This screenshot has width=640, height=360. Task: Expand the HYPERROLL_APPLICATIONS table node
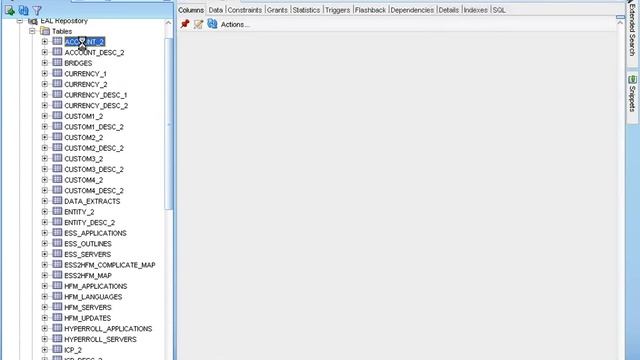[x=44, y=328]
